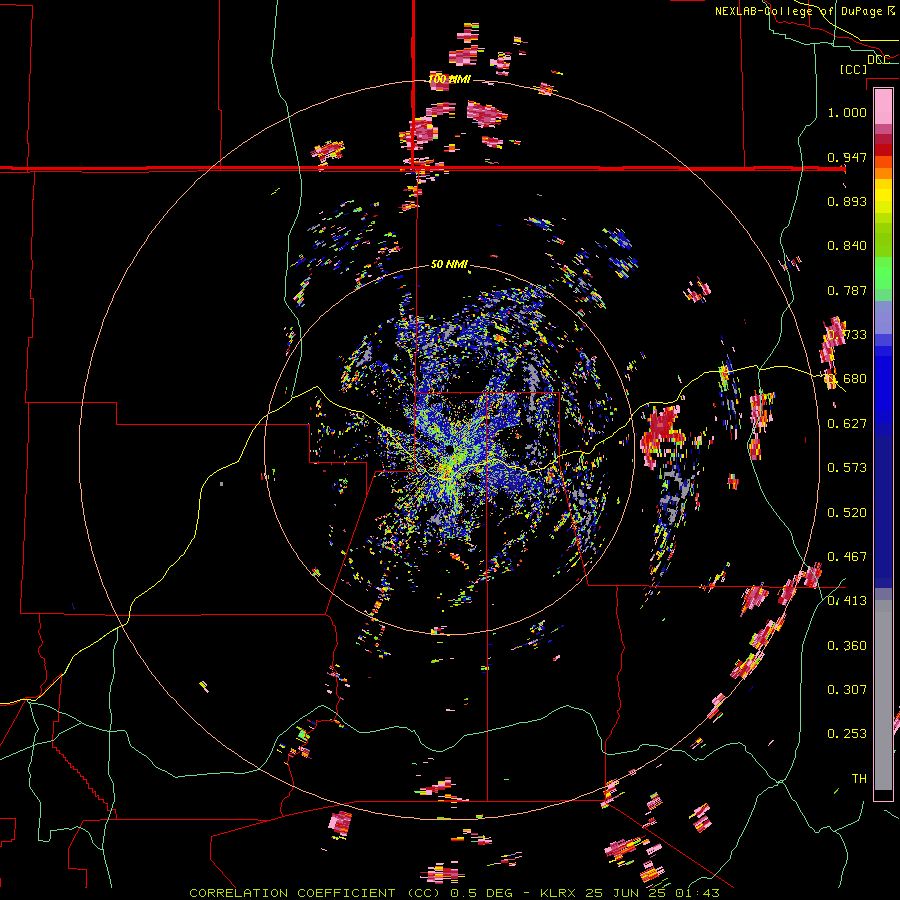Click the black radar site dot at center
Screen dimensions: 900x900
pos(449,448)
